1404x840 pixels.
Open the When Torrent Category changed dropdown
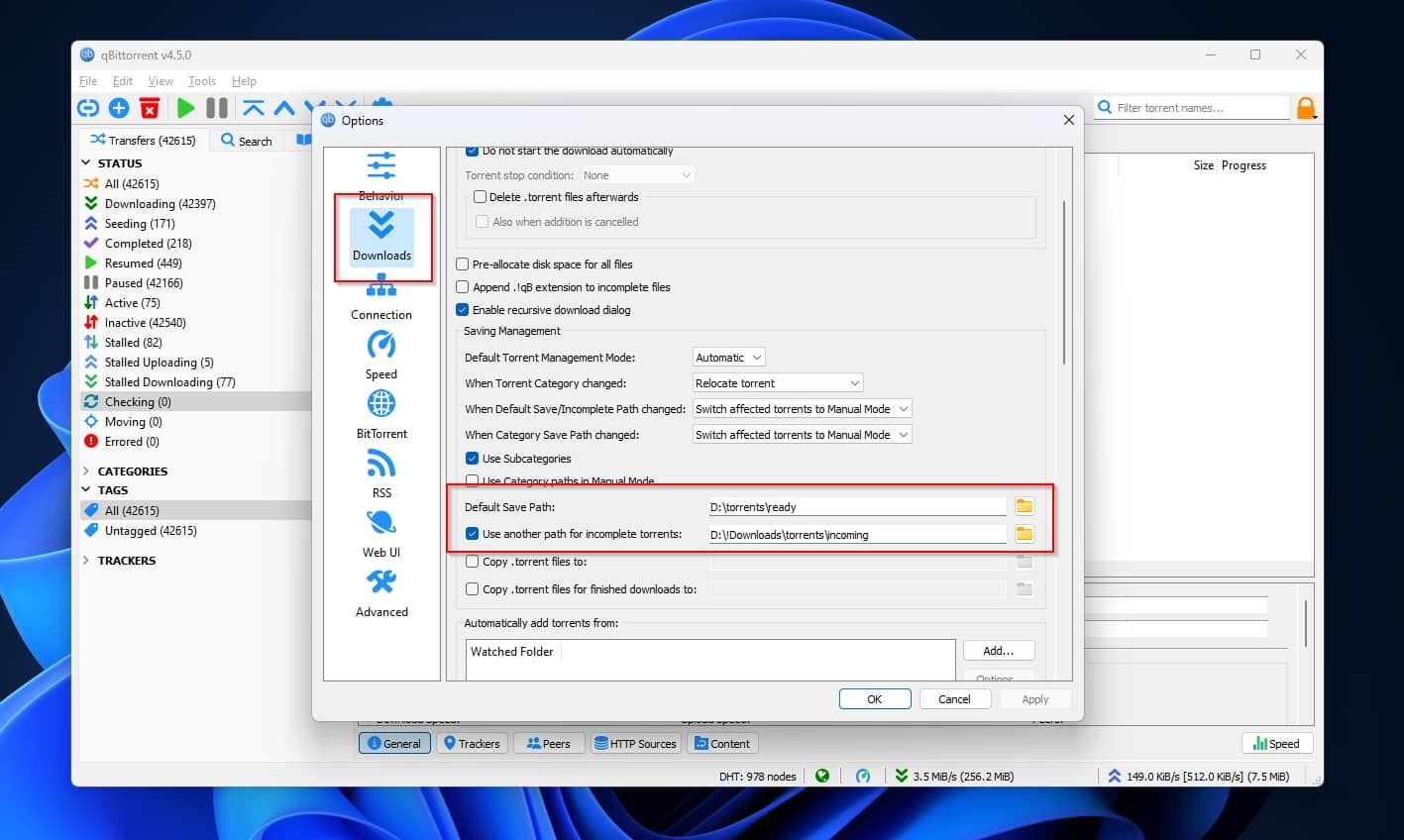tap(777, 382)
